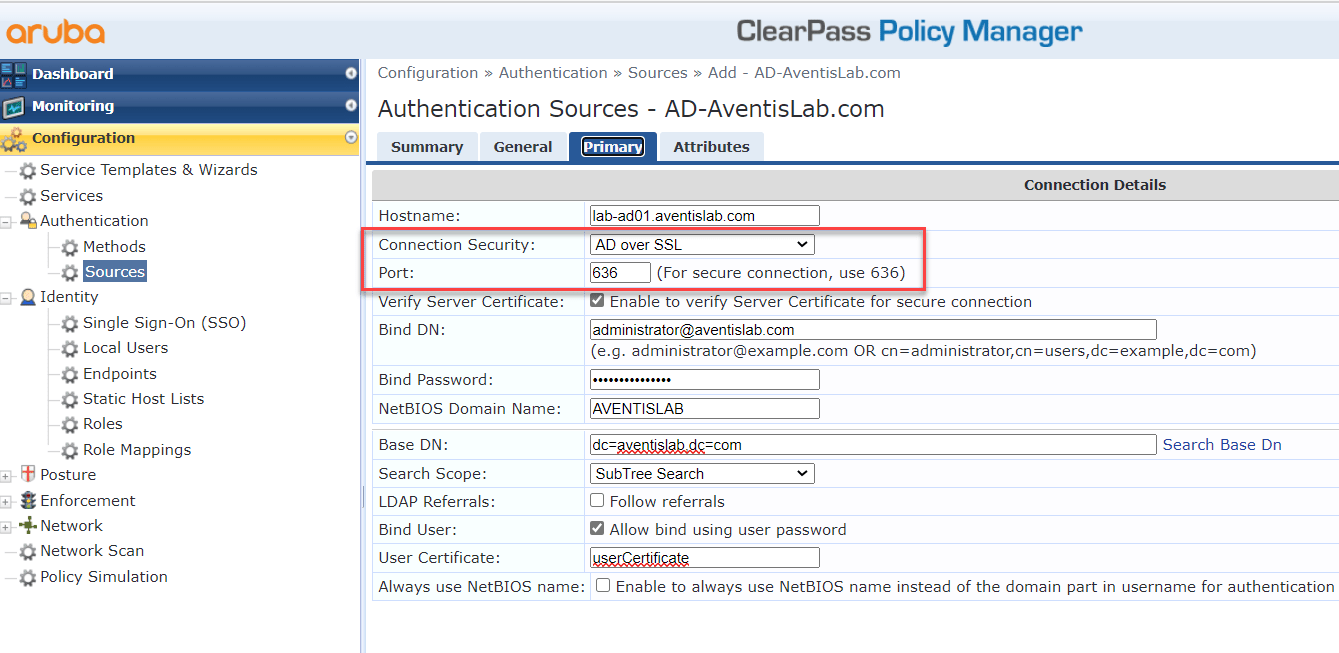The height and width of the screenshot is (653, 1339).
Task: Click the Bind DN input field
Action: click(873, 329)
